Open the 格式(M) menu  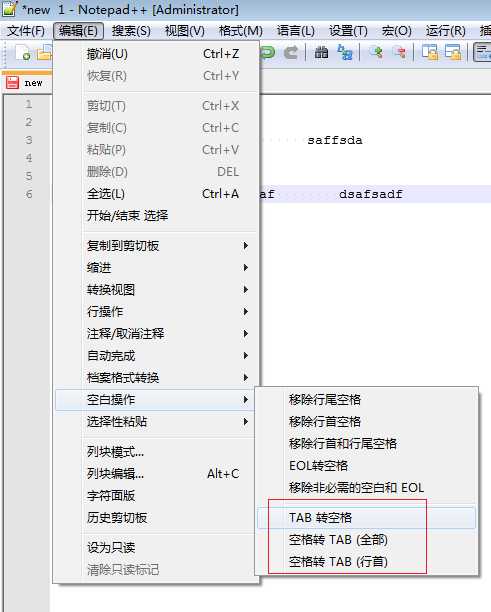[x=240, y=30]
